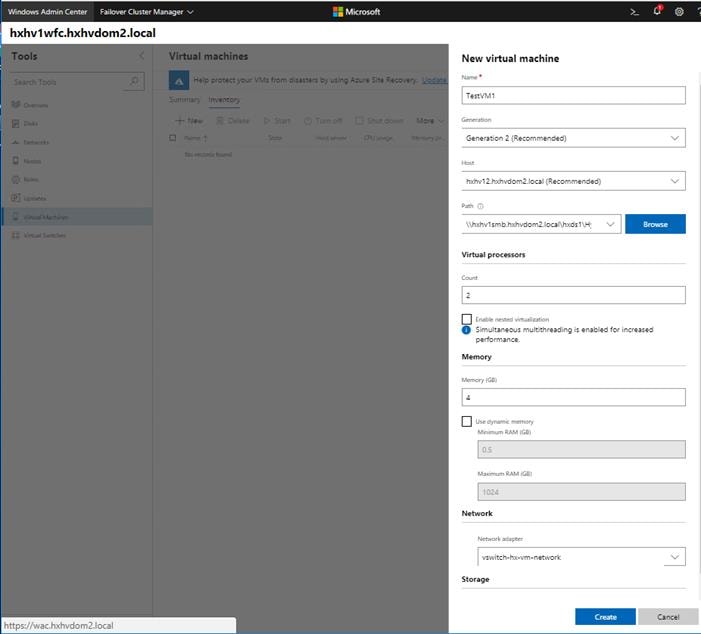Open the PowerShell console icon in header
This screenshot has height=634, width=701.
634,12
